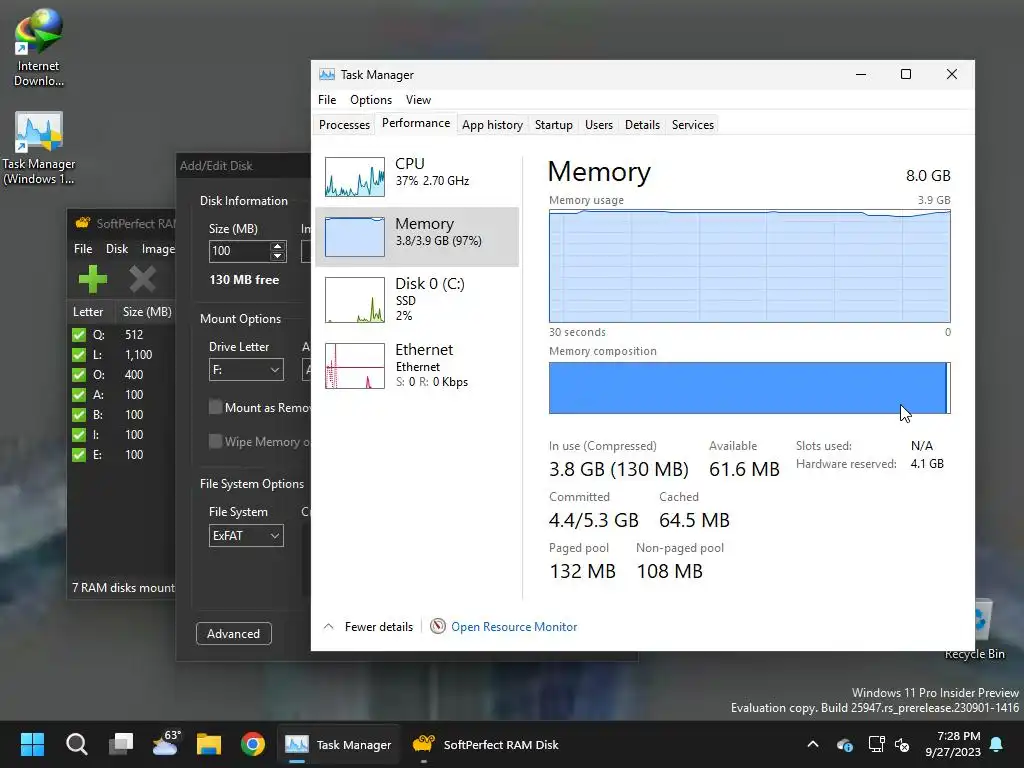The height and width of the screenshot is (768, 1024).
Task: Switch to the Users tab
Action: click(x=599, y=125)
